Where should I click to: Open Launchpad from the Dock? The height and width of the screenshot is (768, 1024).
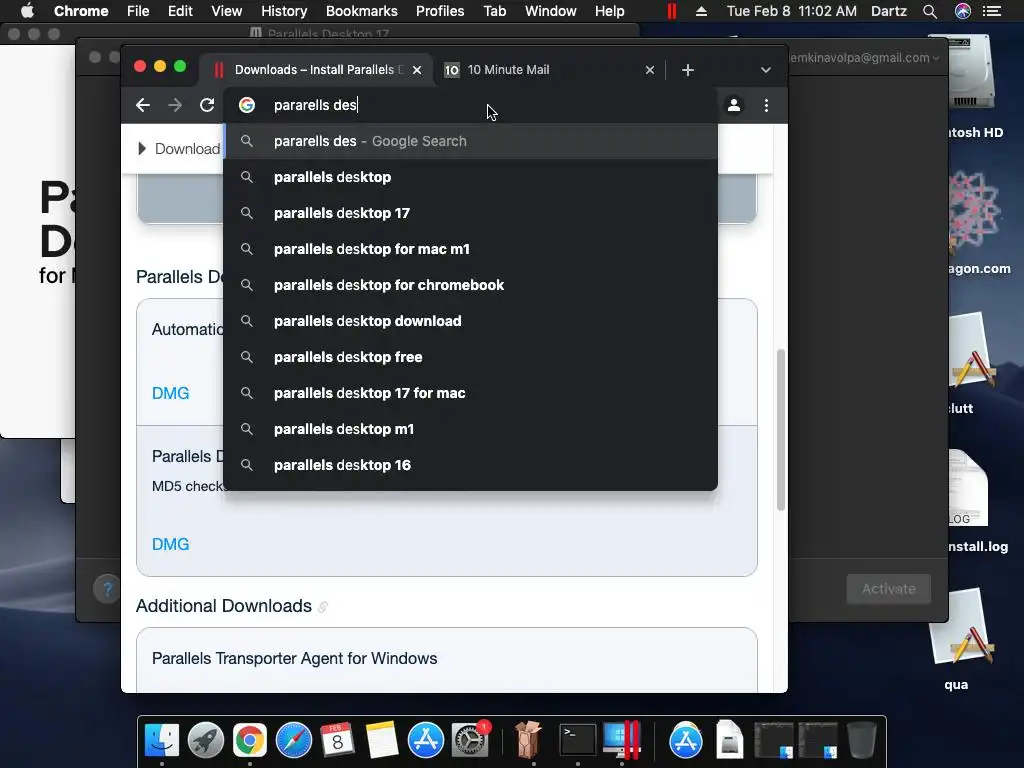206,740
